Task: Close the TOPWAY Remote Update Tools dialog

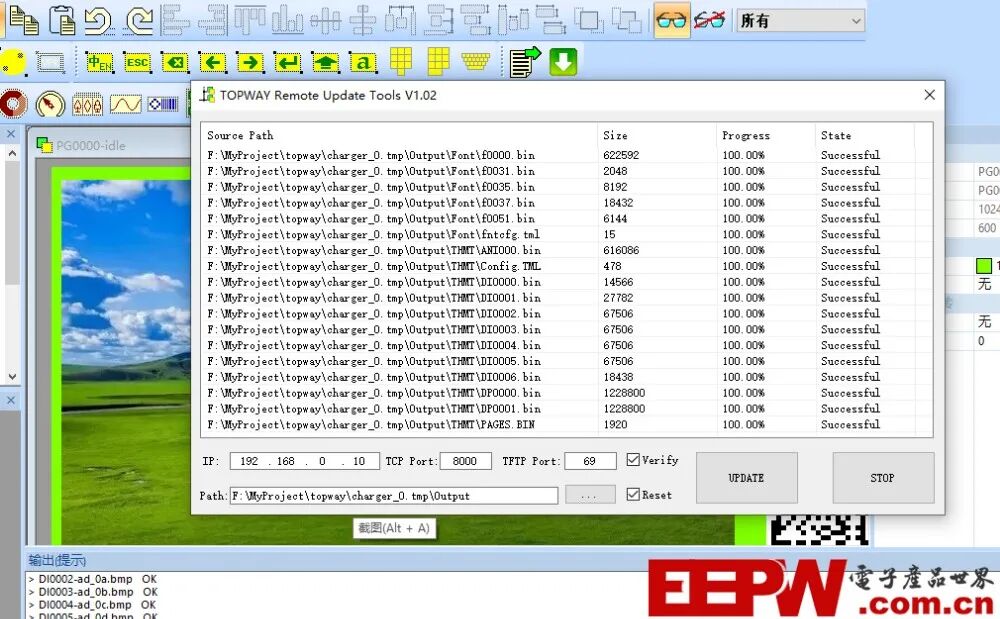Action: [929, 95]
